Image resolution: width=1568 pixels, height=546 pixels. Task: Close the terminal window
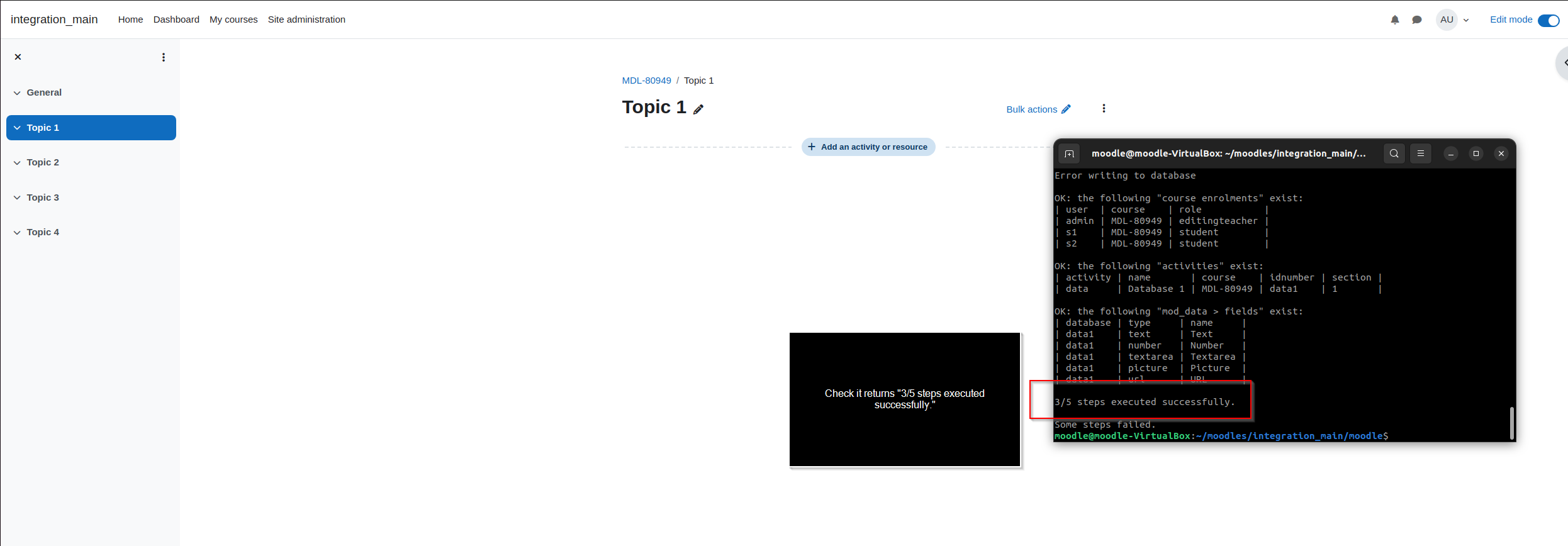pos(1501,153)
